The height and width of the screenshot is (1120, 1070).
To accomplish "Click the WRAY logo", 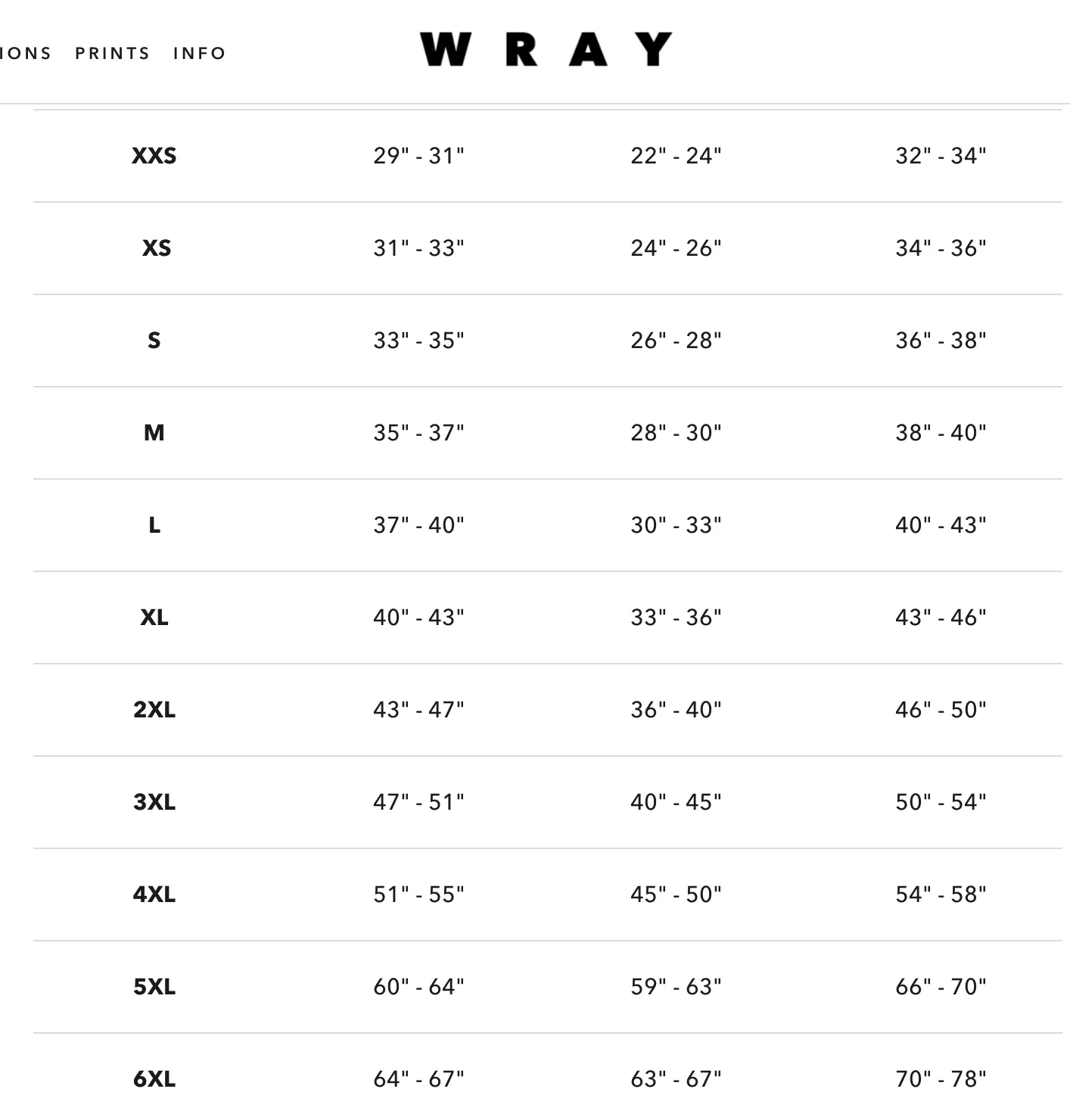I will [546, 49].
